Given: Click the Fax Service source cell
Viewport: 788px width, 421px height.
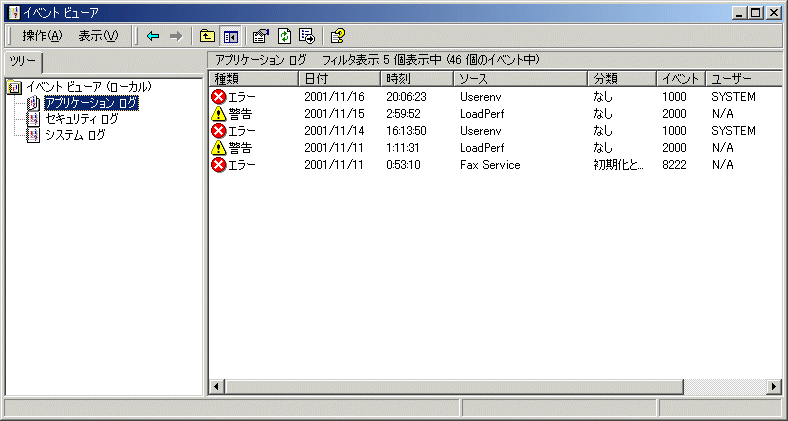Looking at the screenshot, I should (x=490, y=165).
